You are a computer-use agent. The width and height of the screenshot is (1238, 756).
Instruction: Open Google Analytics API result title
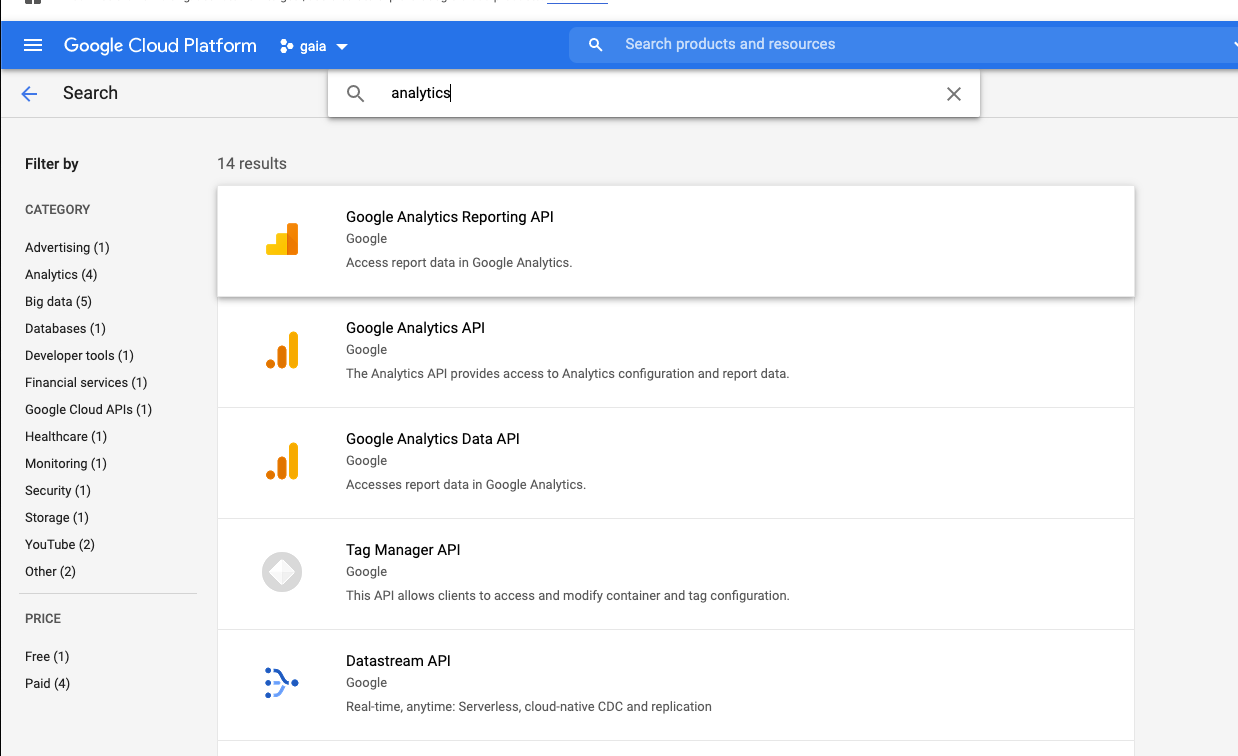point(415,328)
